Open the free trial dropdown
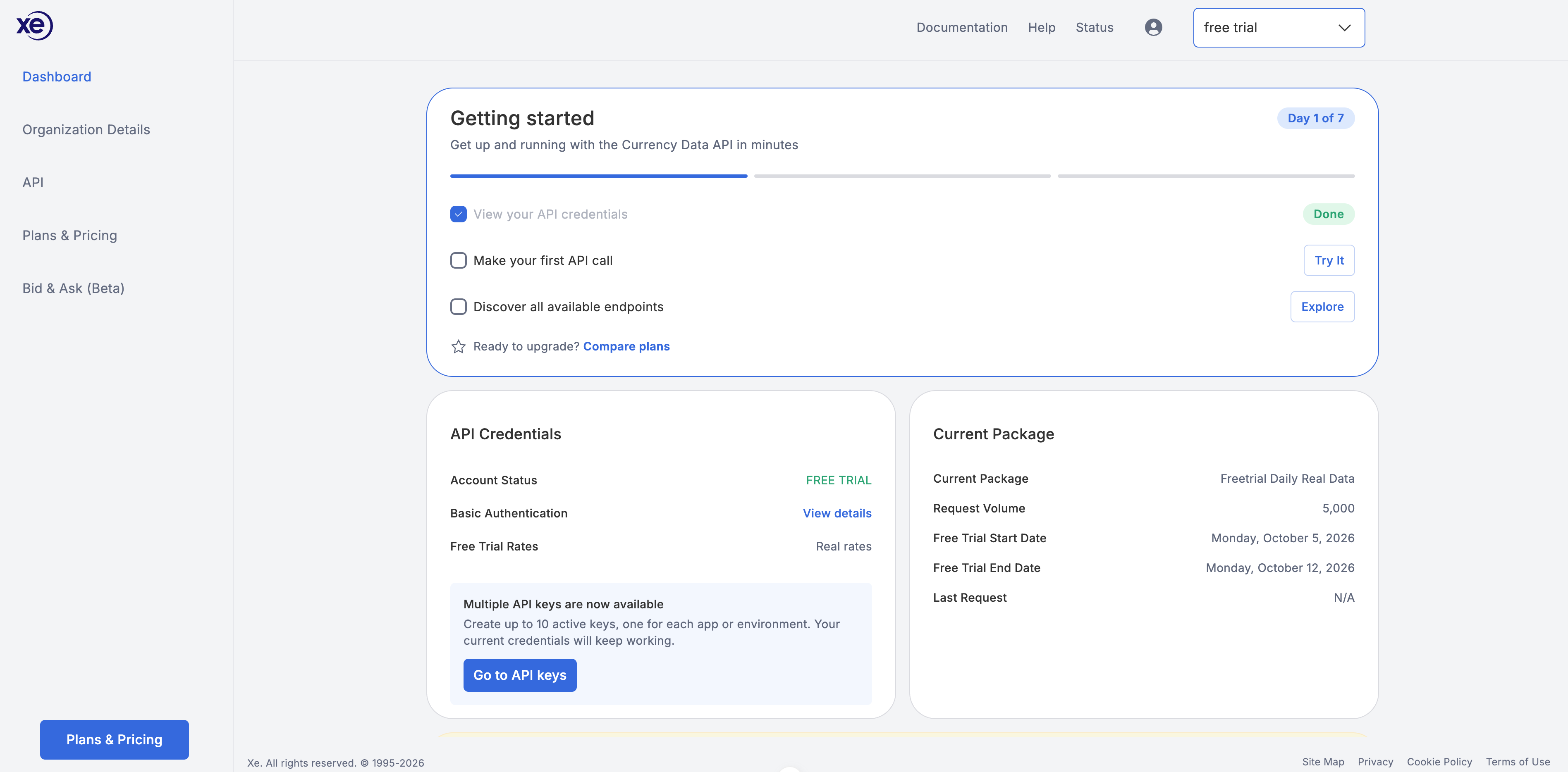 point(1279,27)
